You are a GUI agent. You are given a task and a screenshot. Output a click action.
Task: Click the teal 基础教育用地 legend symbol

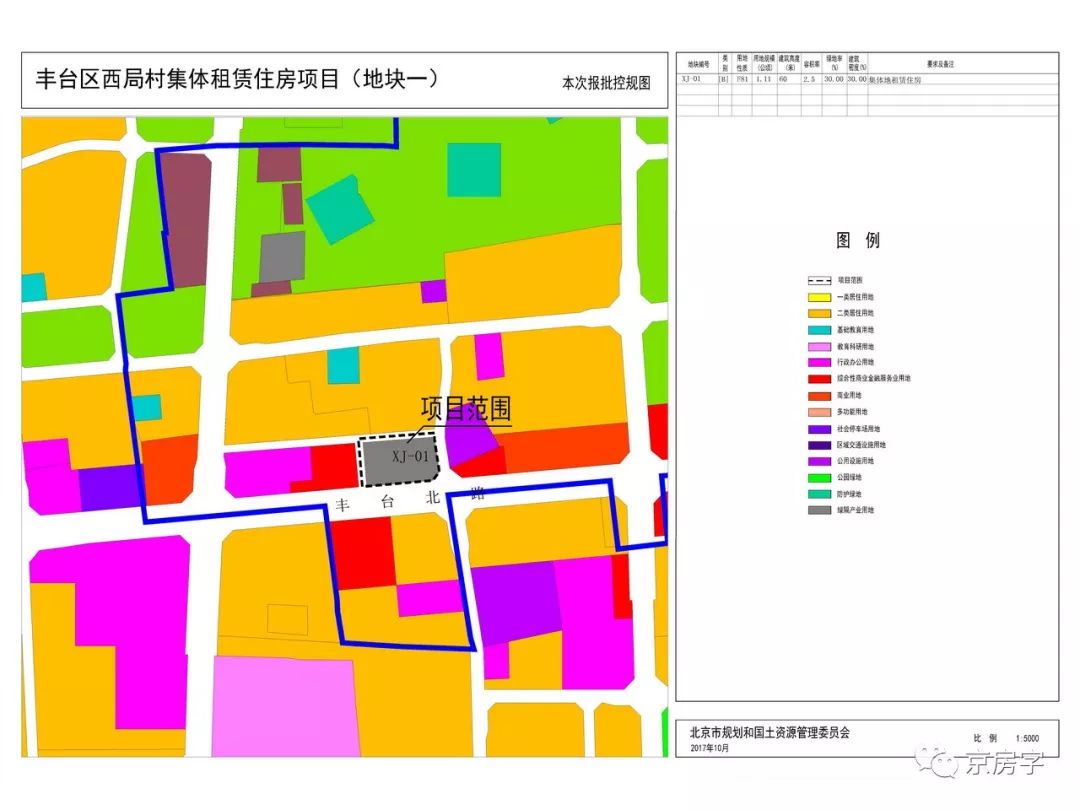click(818, 329)
